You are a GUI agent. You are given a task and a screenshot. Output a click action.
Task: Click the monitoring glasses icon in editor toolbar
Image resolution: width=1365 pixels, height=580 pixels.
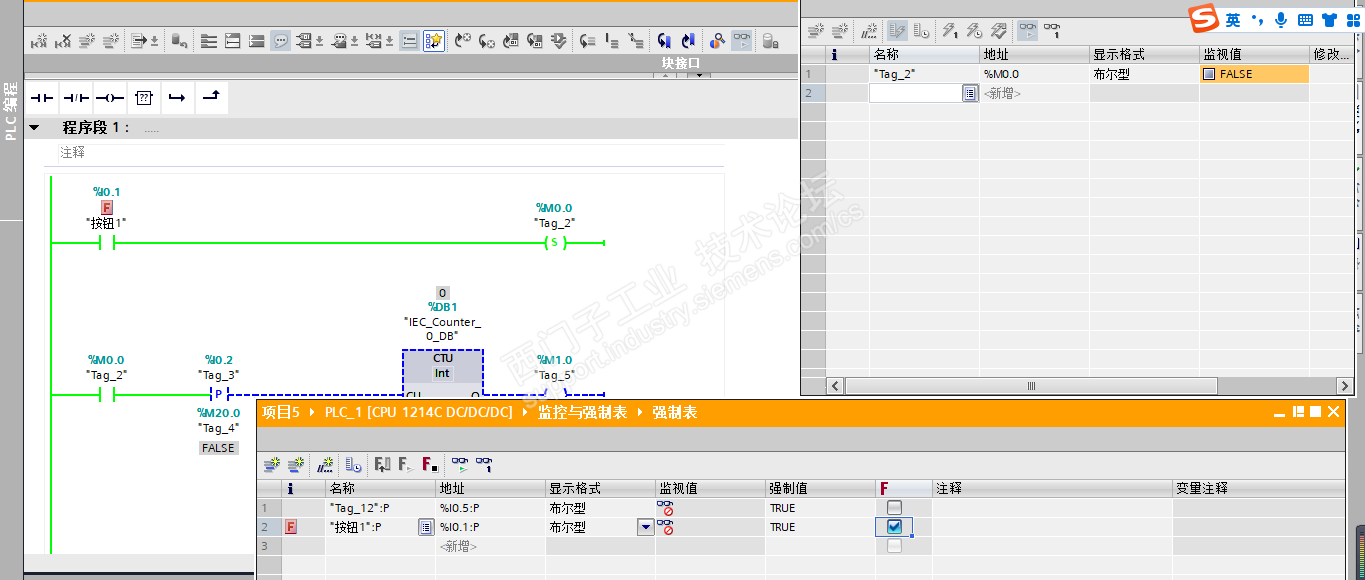click(742, 41)
